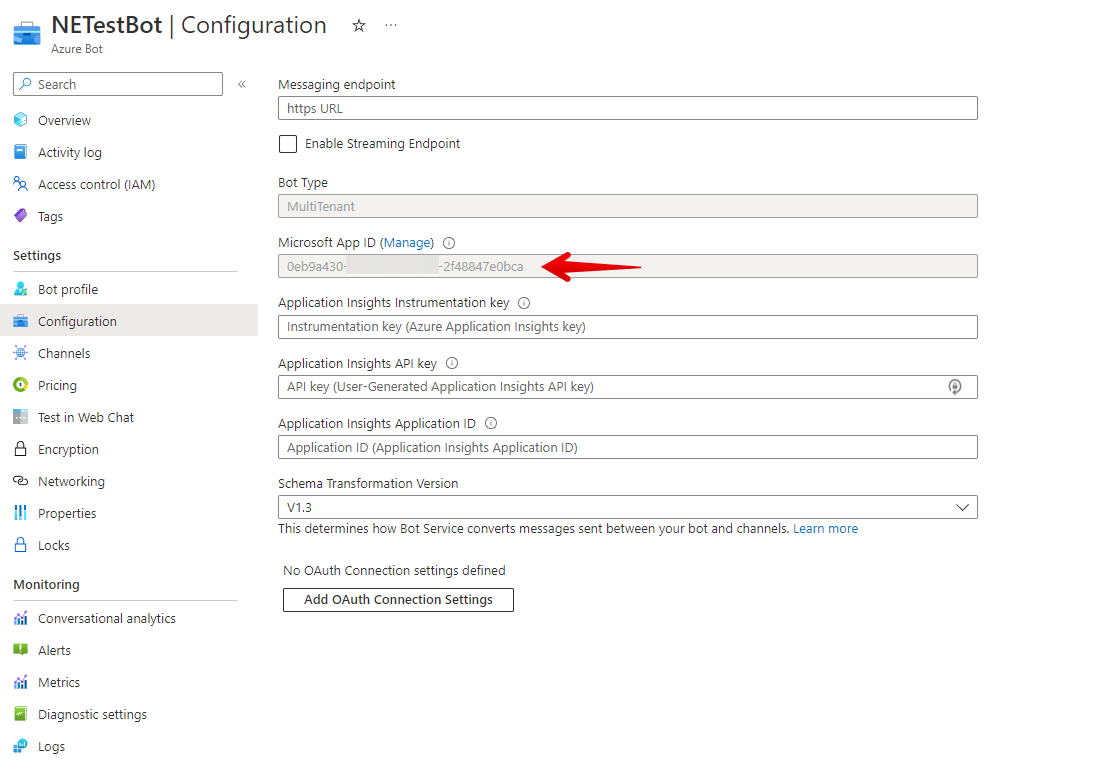The height and width of the screenshot is (774, 1094).
Task: Click the Locks padlock icon
Action: (21, 545)
